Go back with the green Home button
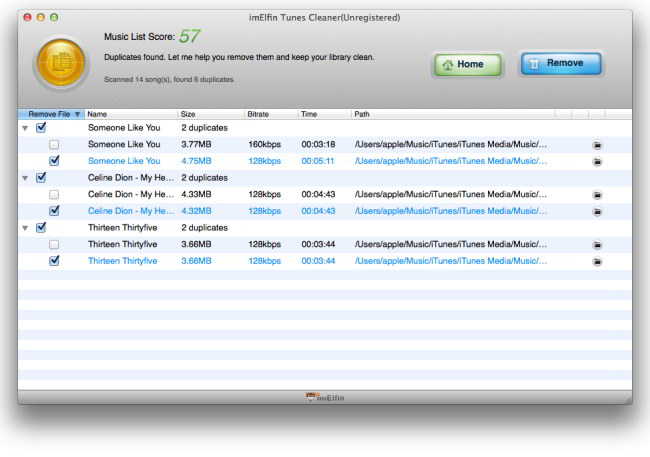Screen dimensions: 650x457 [x=468, y=65]
